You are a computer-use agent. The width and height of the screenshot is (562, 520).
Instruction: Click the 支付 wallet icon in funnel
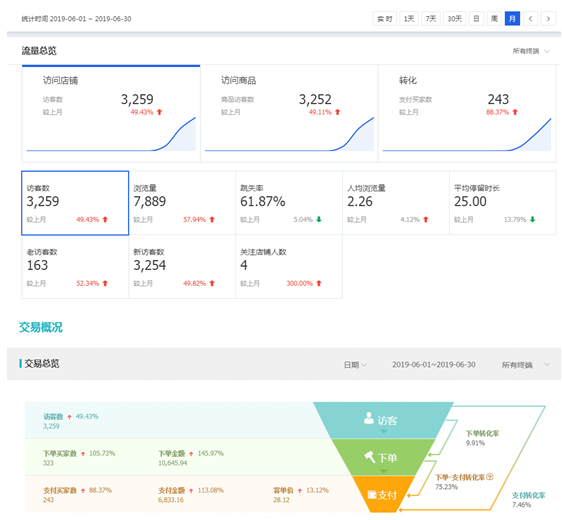(x=372, y=495)
